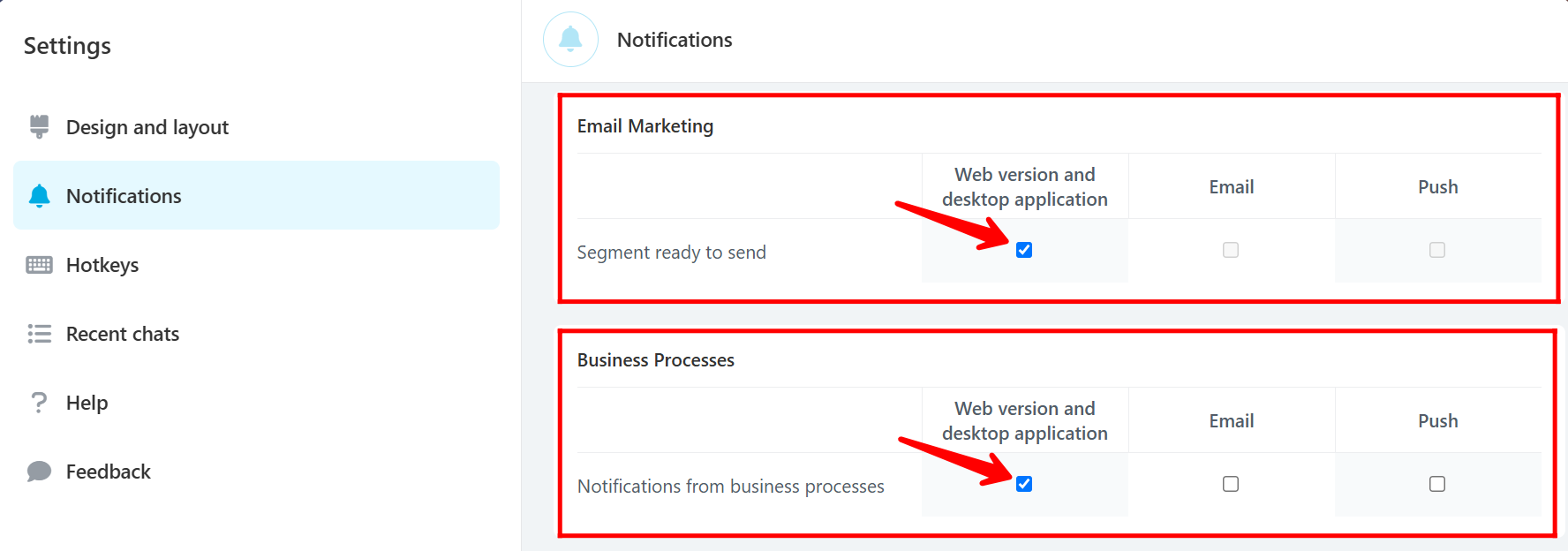Click the Design and layout brush icon
Viewport: 1568px width, 551px height.
39,127
